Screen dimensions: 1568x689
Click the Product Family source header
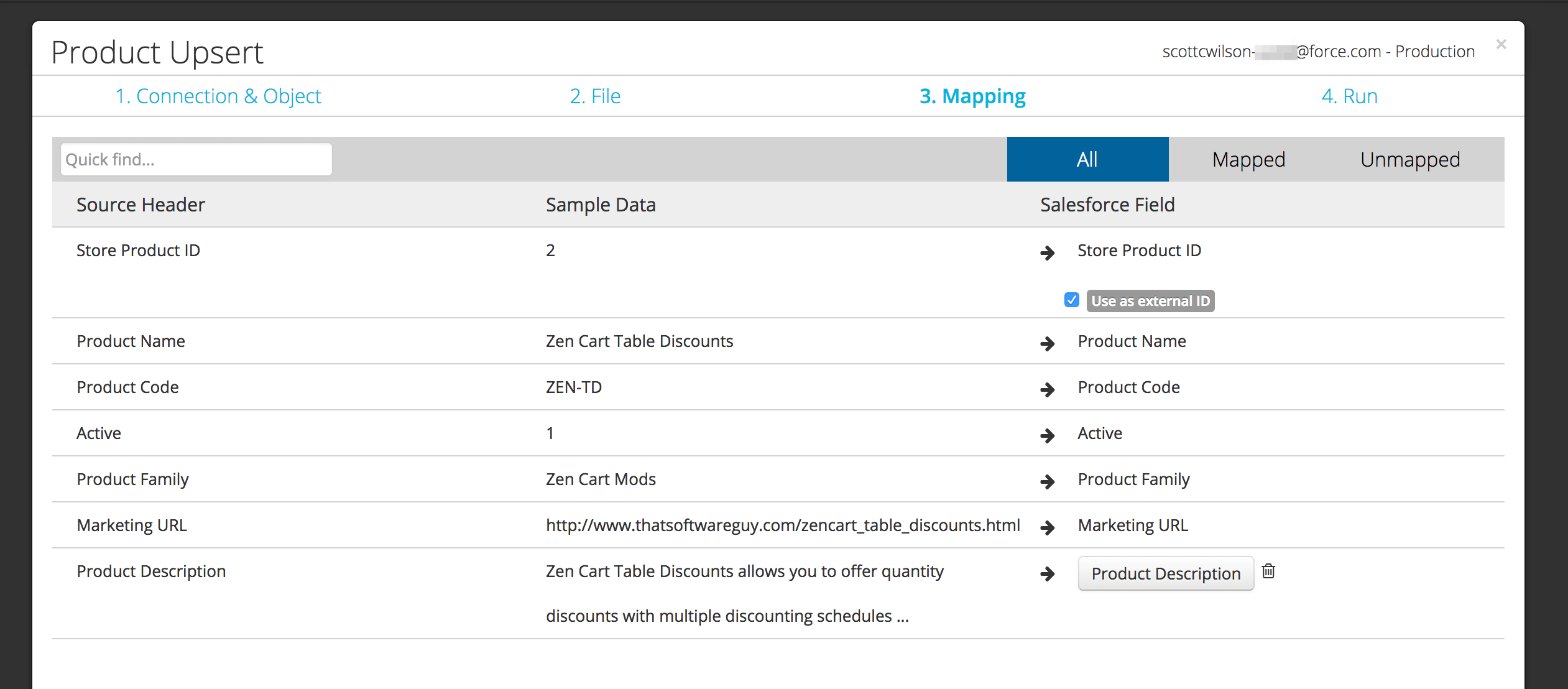tap(132, 479)
